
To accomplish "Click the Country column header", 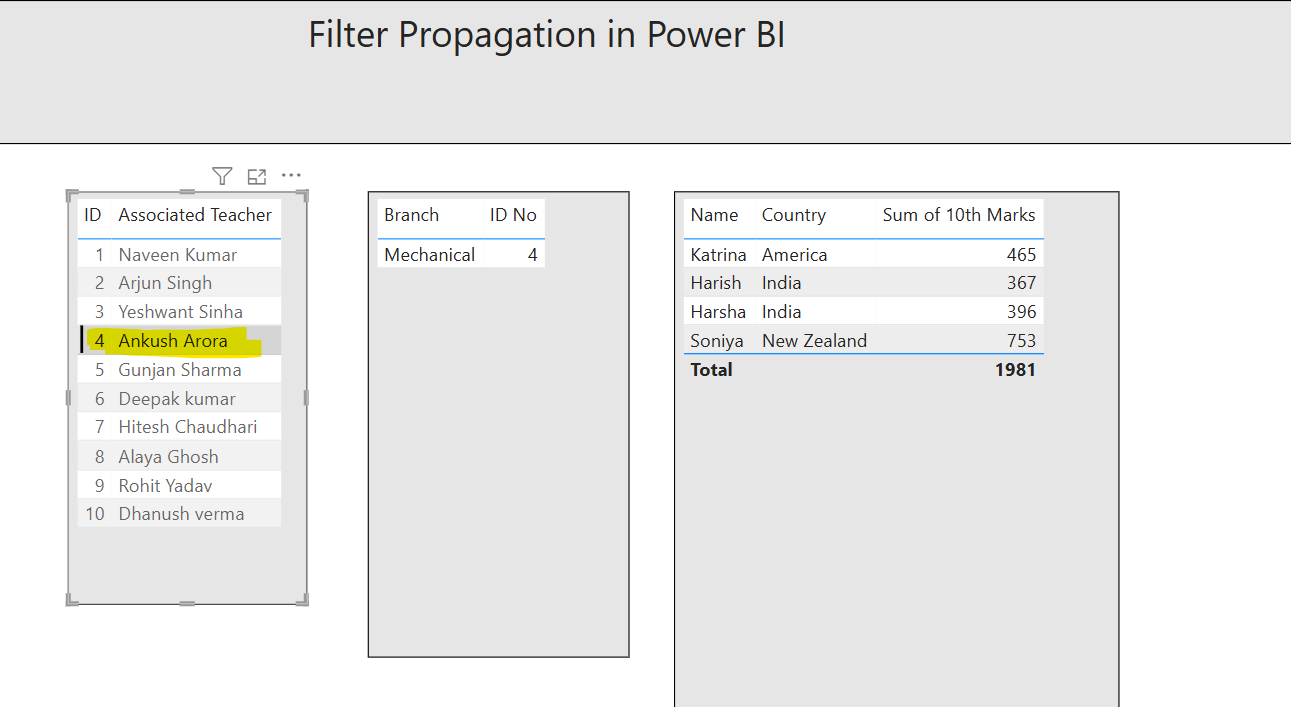I will click(793, 214).
